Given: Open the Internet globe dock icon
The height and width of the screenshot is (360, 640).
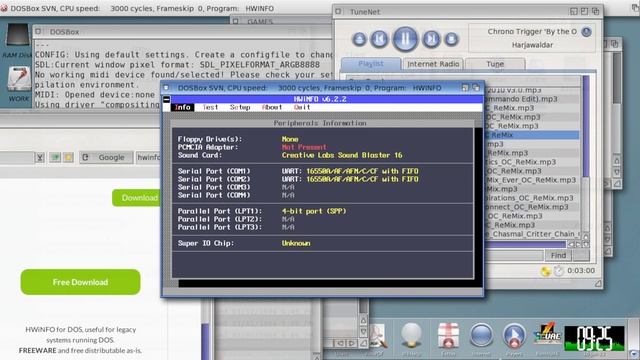Looking at the screenshot, I should click(x=481, y=336).
